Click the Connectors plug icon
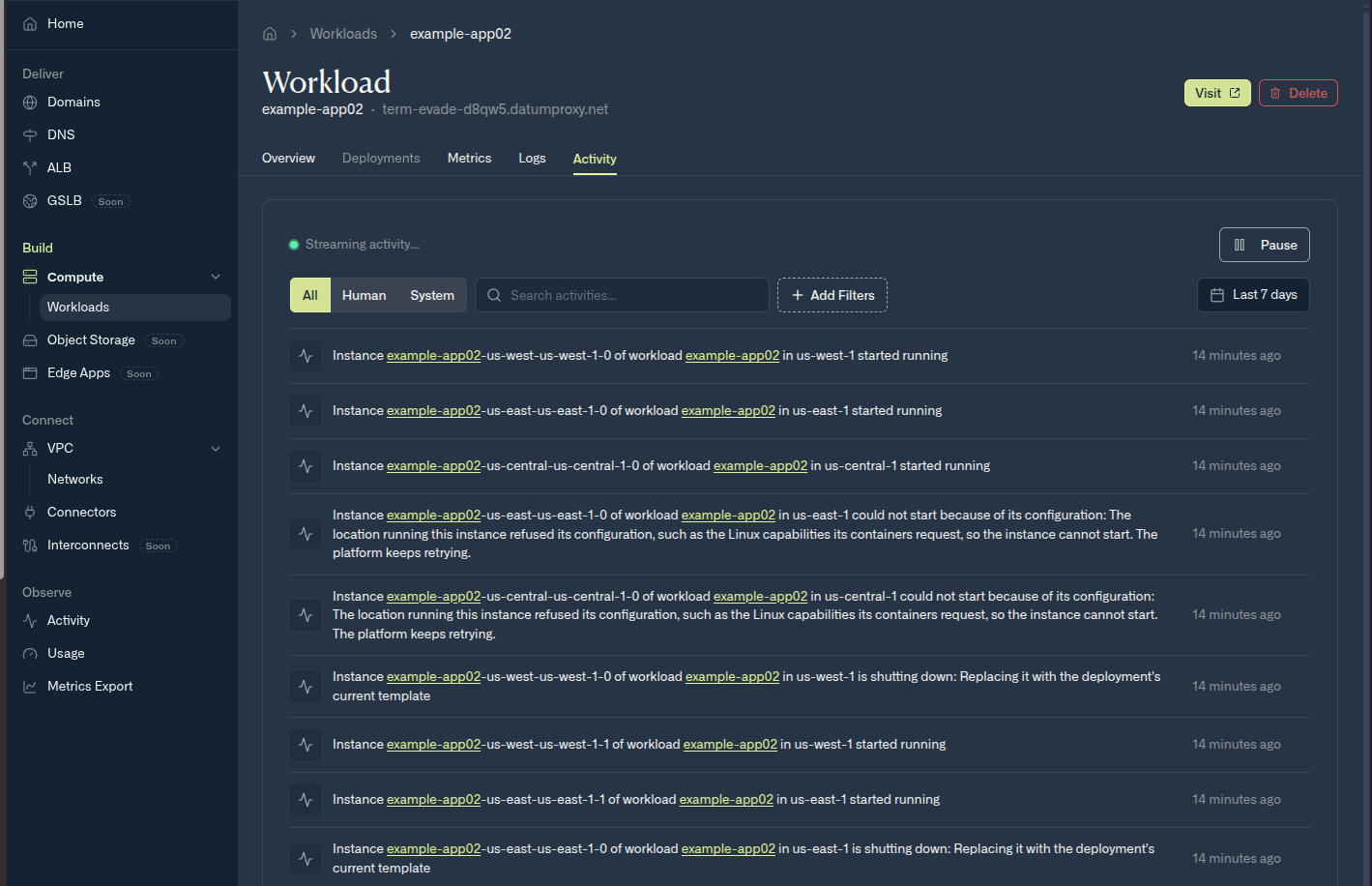1372x886 pixels. 30,513
